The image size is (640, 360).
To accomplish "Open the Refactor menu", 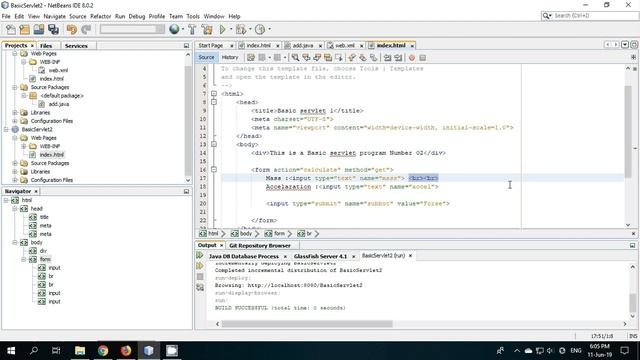I will 100,16.
